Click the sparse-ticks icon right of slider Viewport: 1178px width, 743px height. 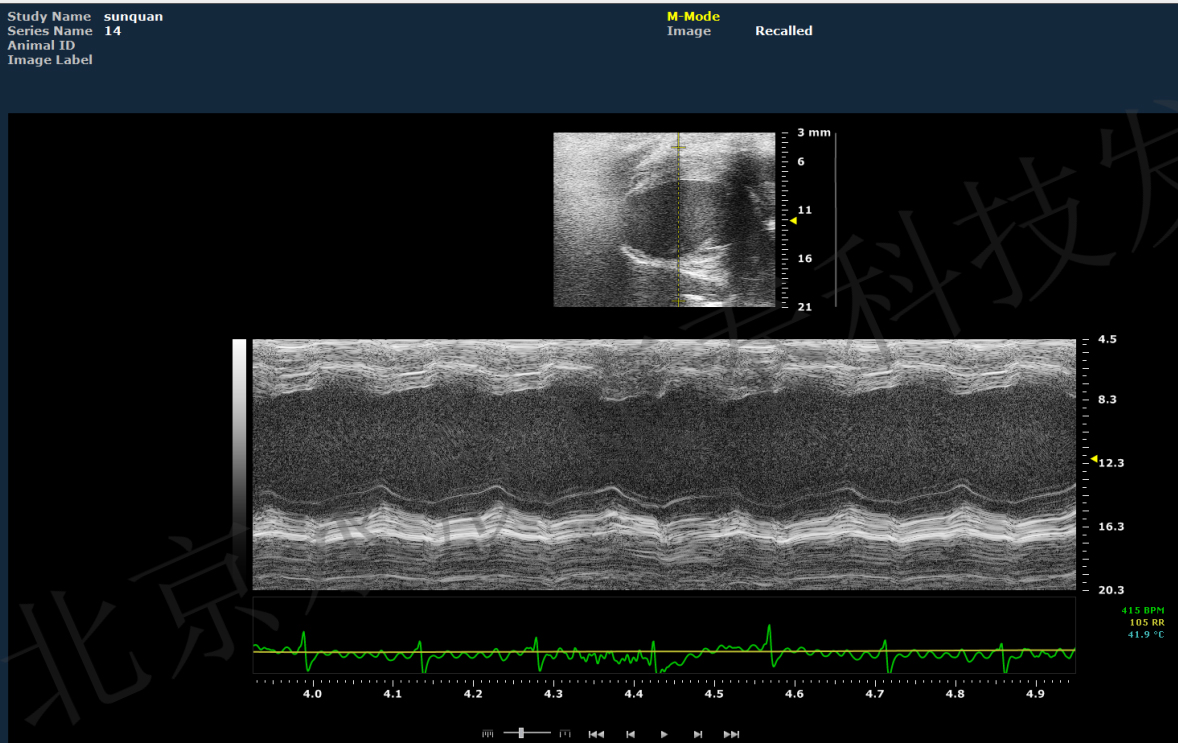565,733
